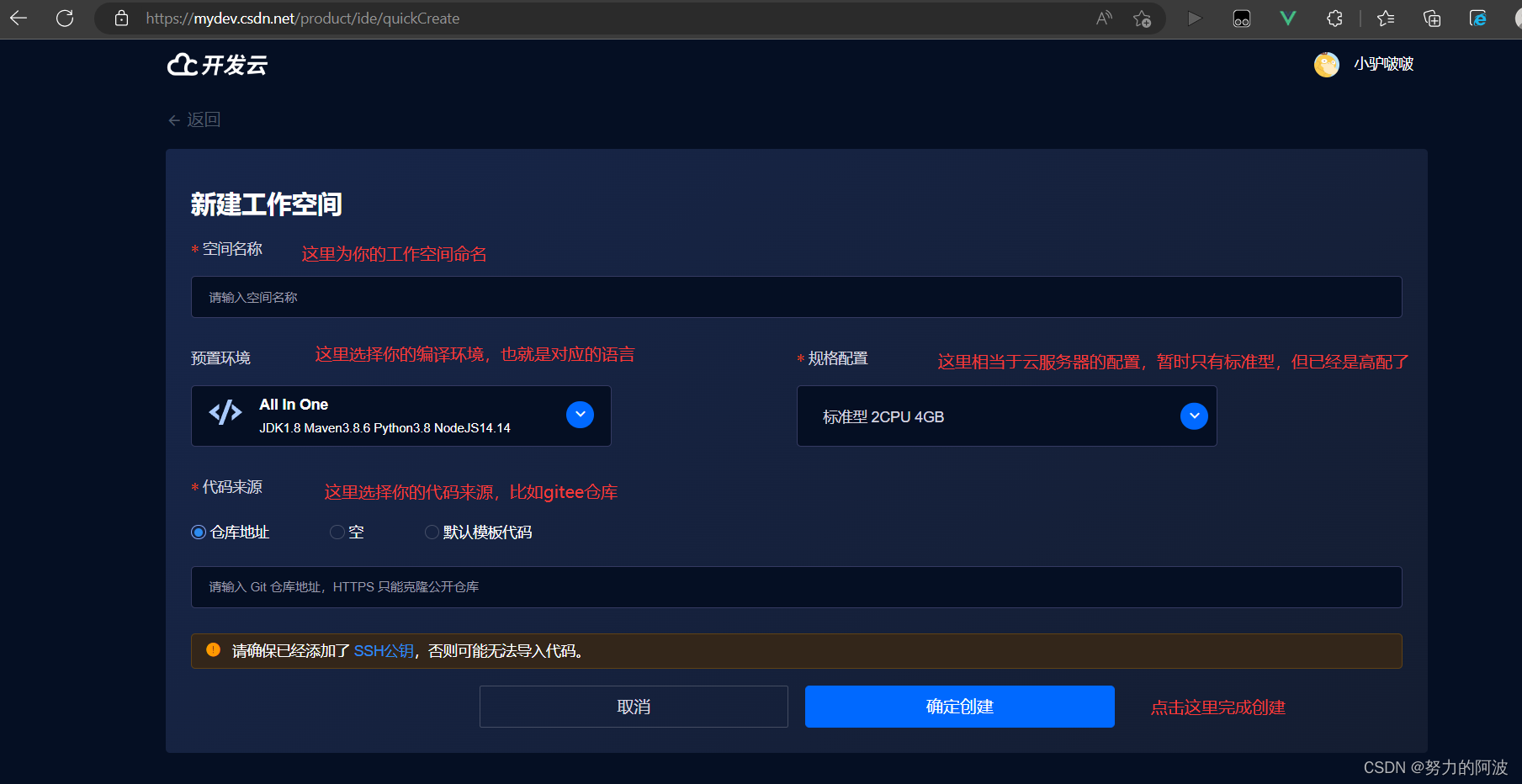Open the user avatar for 小驴啵啵
This screenshot has width=1522, height=784.
(x=1327, y=64)
